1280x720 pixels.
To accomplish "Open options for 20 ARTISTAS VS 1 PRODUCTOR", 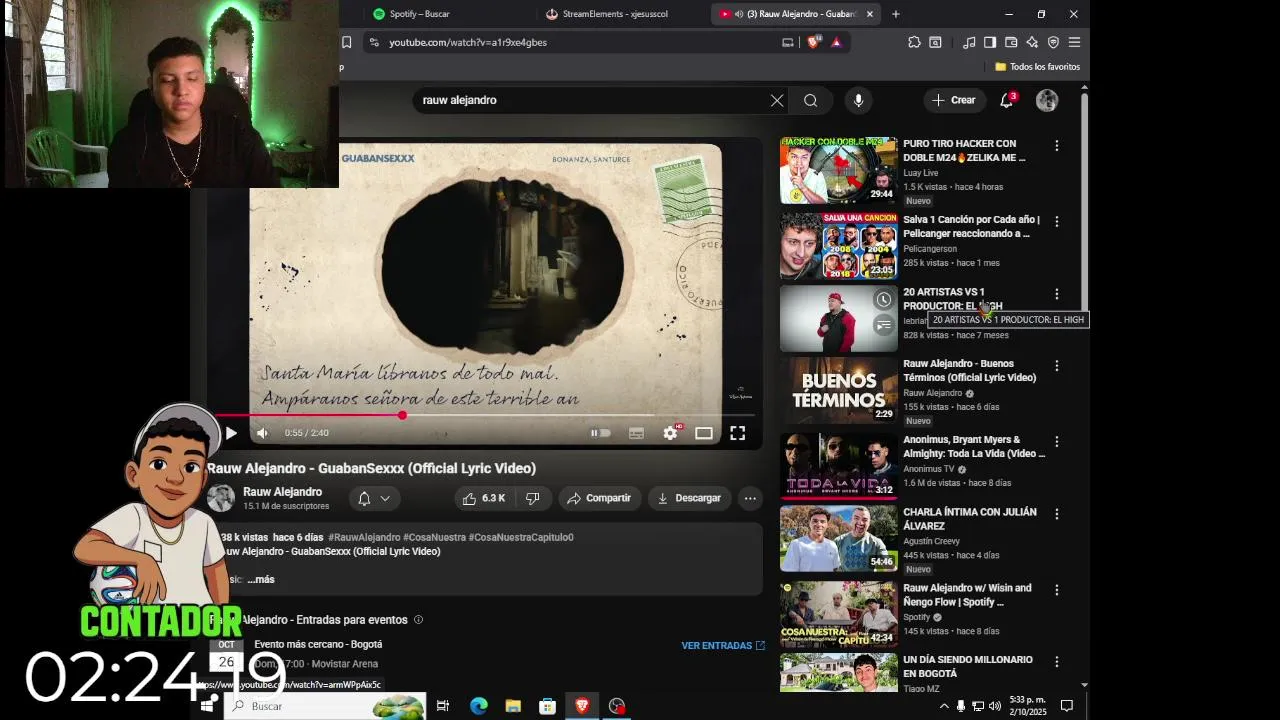I will (1056, 294).
